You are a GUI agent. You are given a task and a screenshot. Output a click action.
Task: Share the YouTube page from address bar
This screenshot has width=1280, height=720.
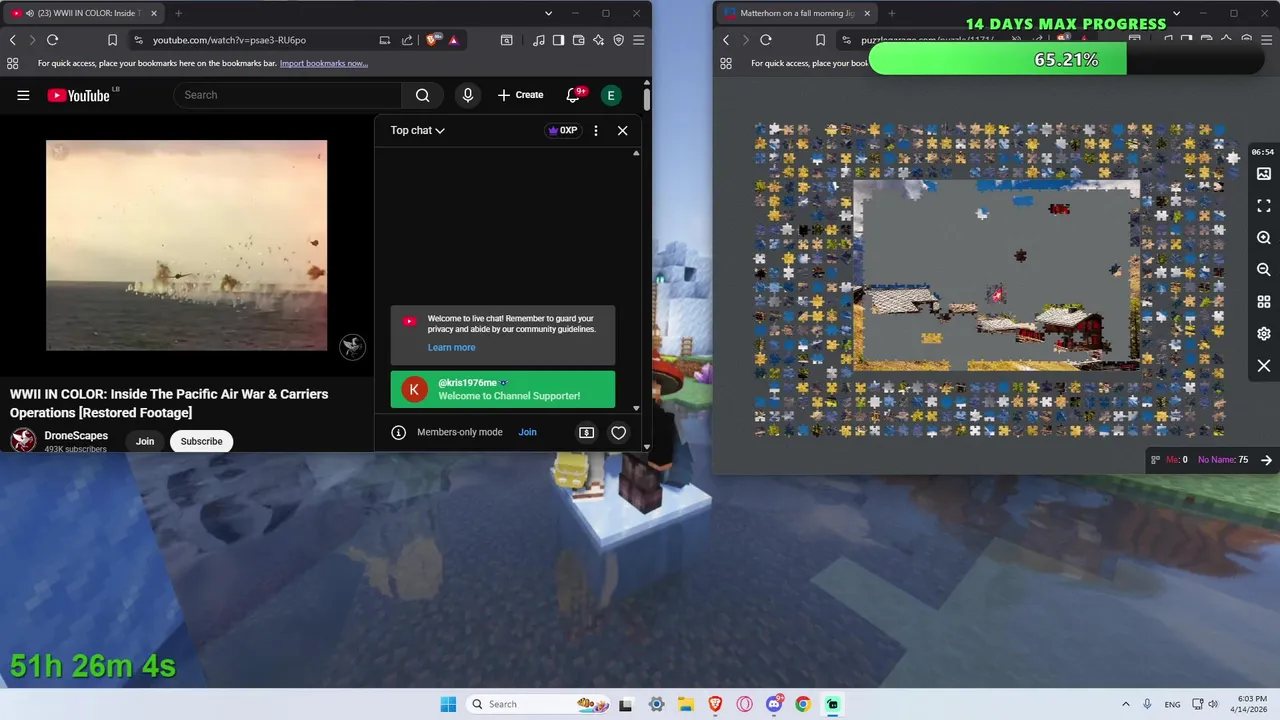click(407, 40)
